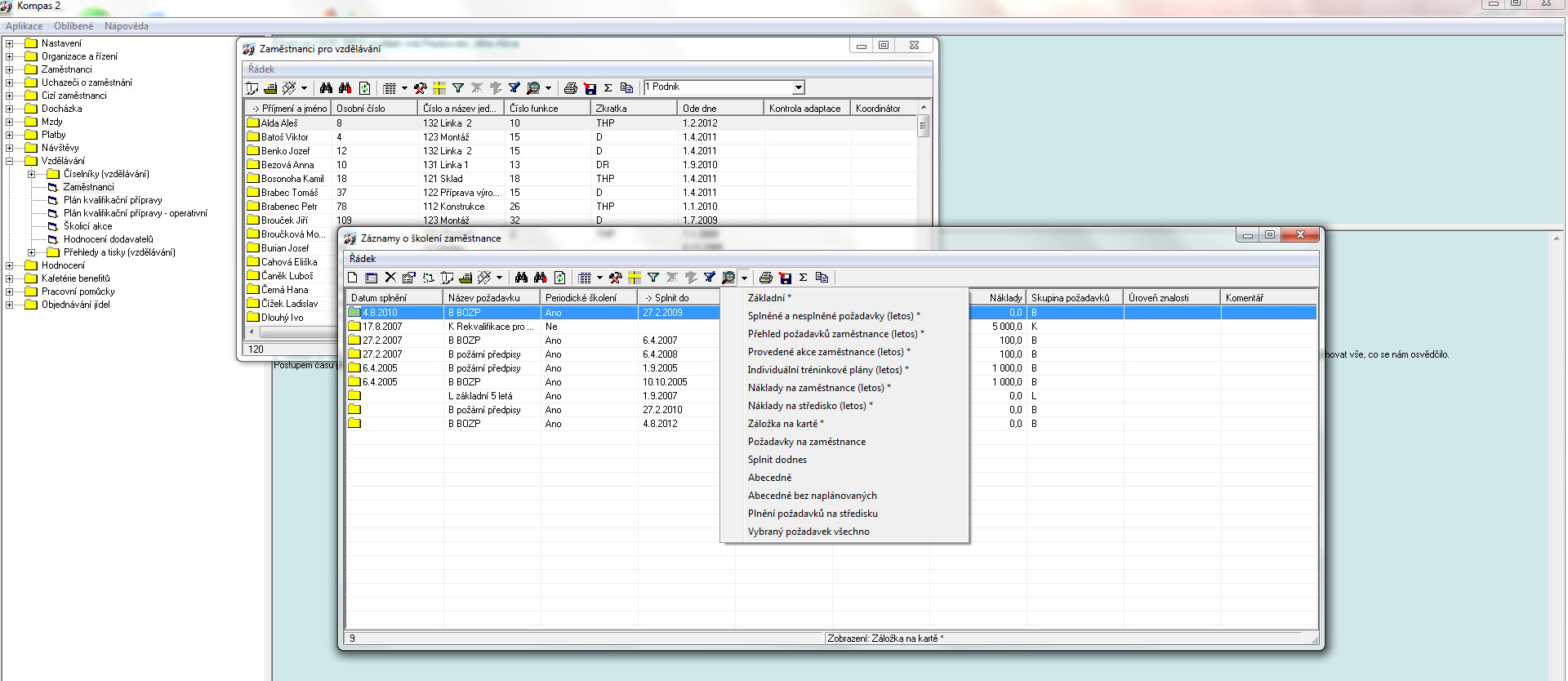Click the 'Název požadavku' column header

click(491, 298)
